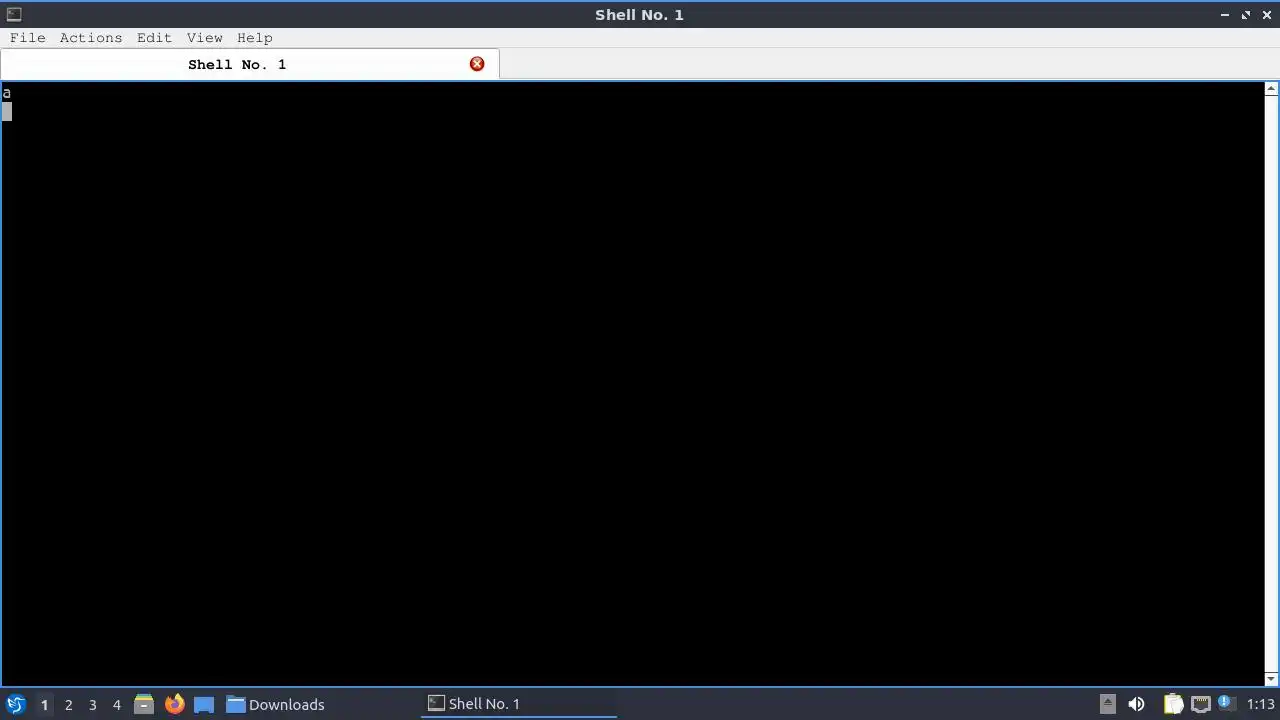Switch to virtual desktop 1
Image resolution: width=1280 pixels, height=720 pixels.
[x=44, y=704]
